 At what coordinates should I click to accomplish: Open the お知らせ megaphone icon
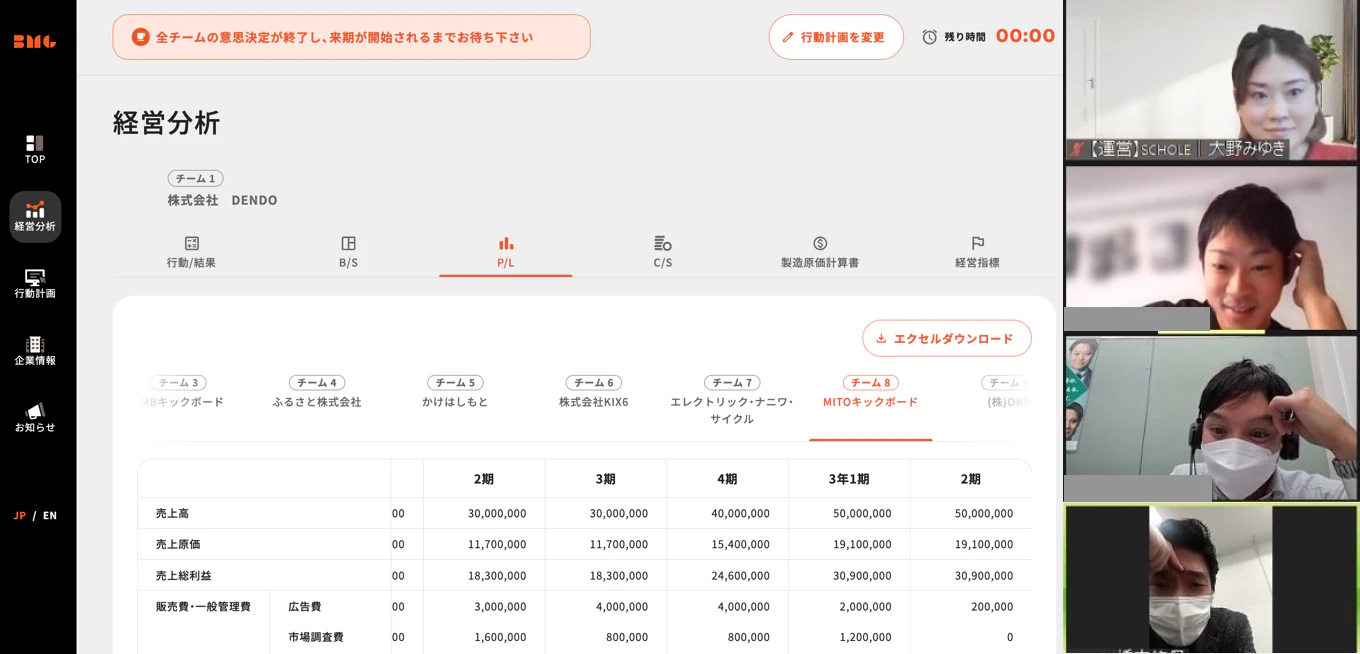(x=35, y=411)
